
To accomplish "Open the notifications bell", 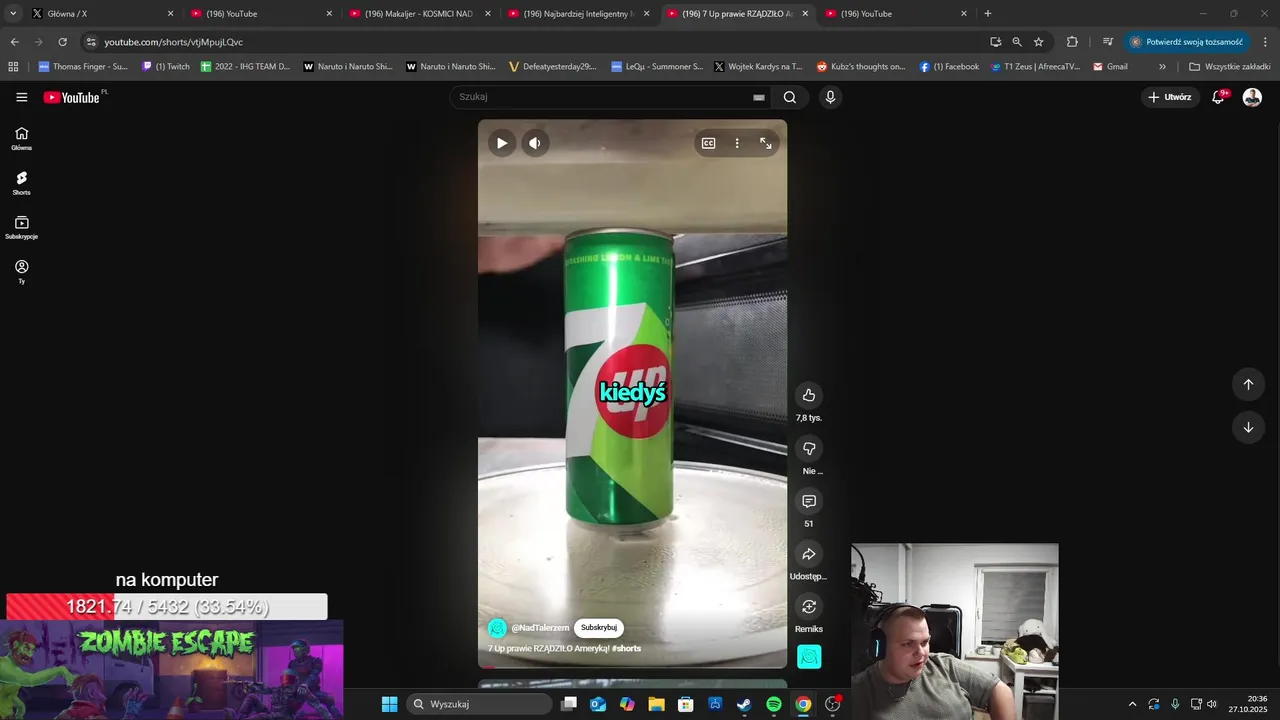I will coord(1219,97).
